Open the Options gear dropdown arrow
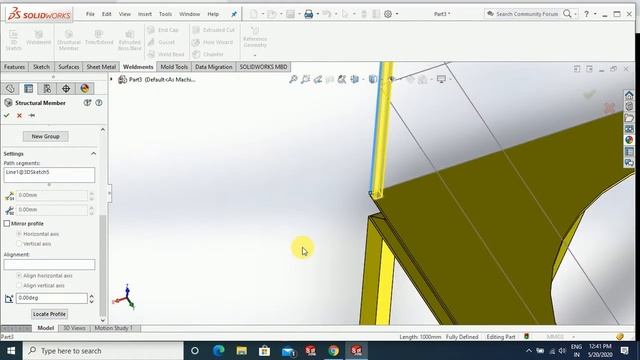The width and height of the screenshot is (640, 360). (397, 14)
